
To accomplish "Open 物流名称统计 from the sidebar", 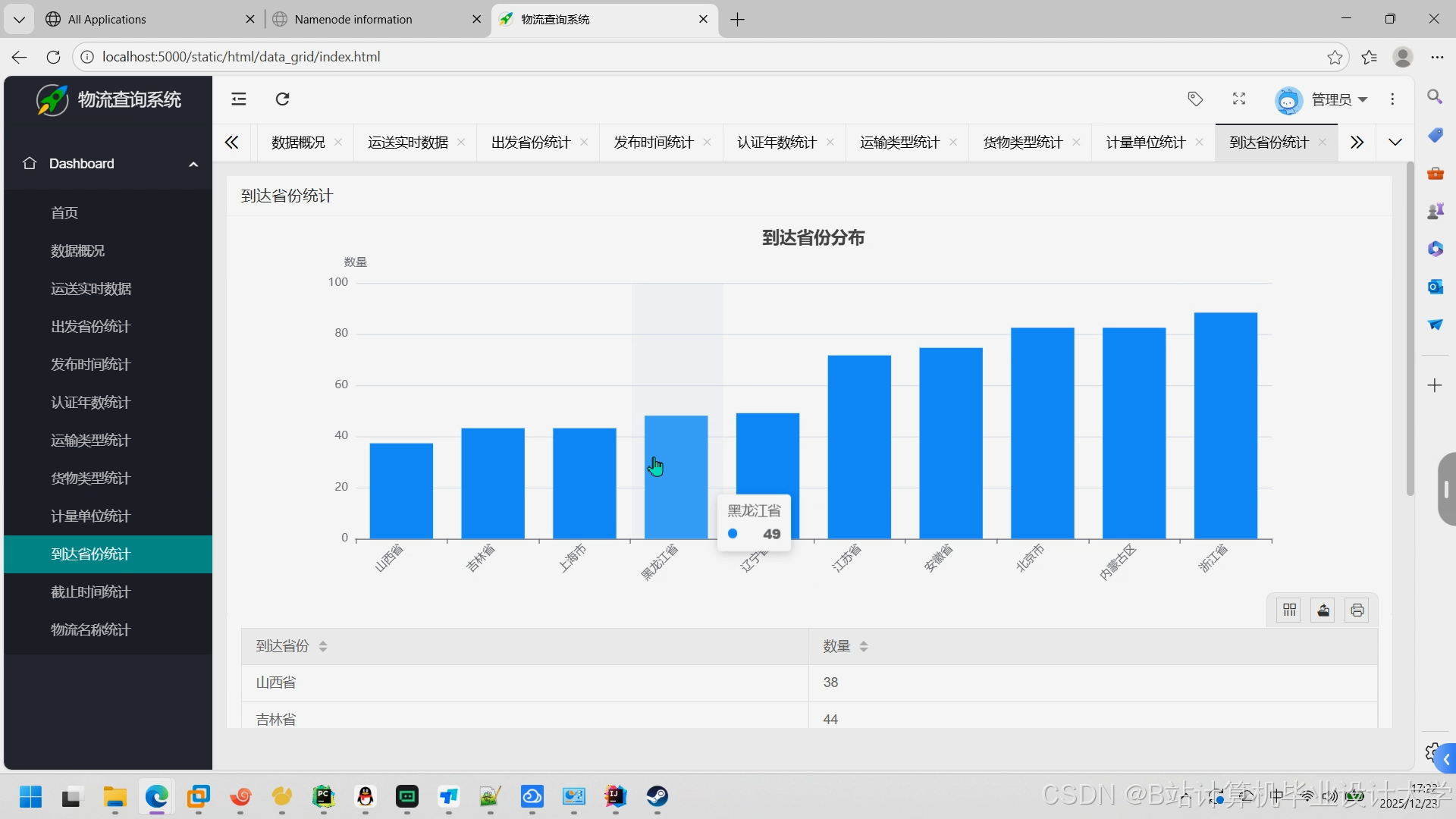I will [91, 630].
